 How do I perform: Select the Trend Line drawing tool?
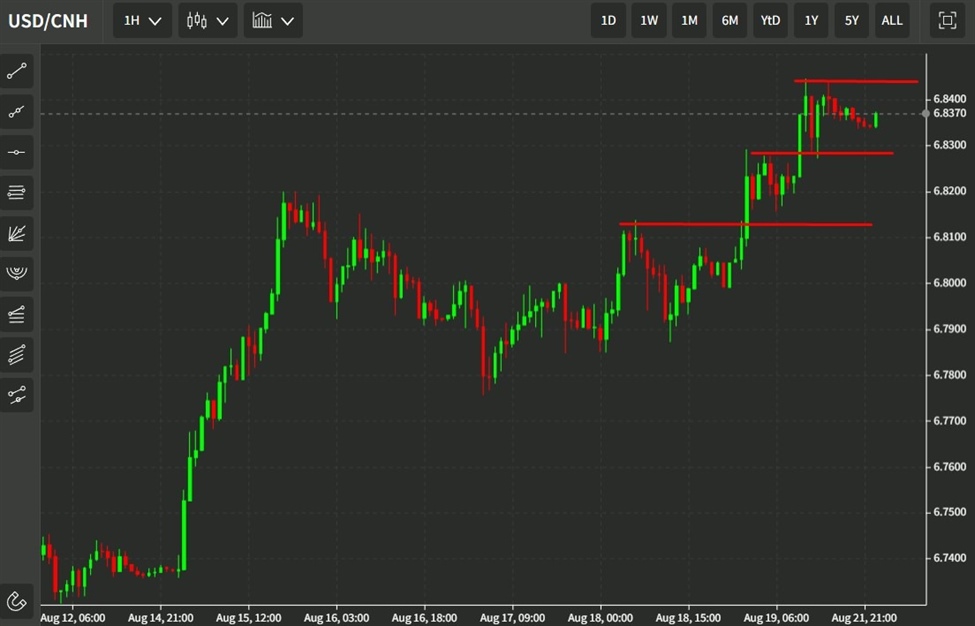[17, 70]
